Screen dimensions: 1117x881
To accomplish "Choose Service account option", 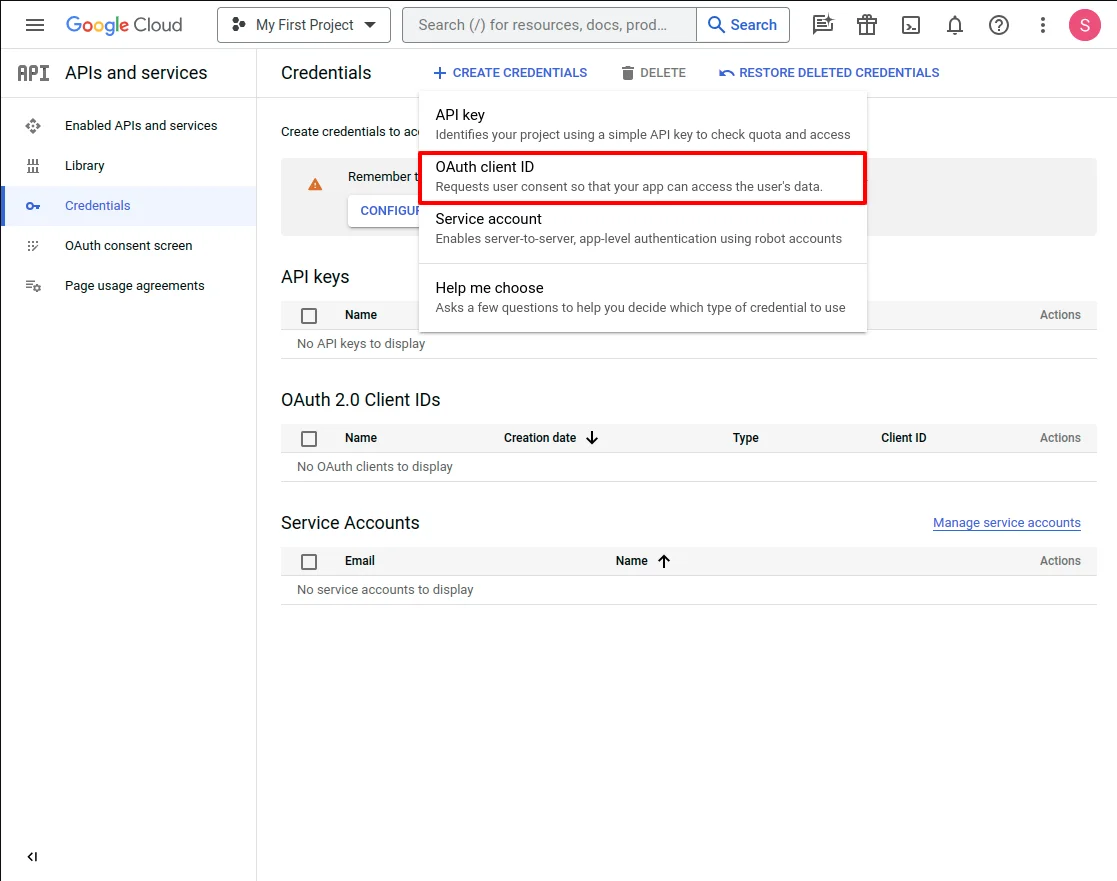I will click(x=643, y=229).
